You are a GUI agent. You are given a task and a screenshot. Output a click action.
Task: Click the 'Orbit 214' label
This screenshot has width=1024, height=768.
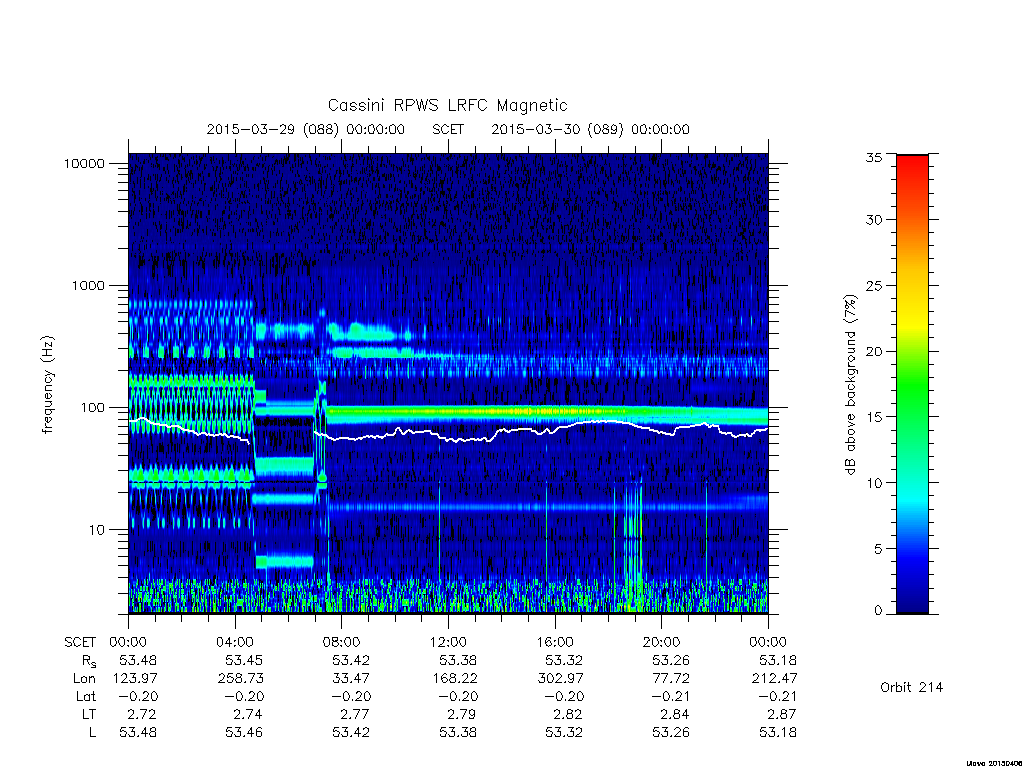(912, 688)
